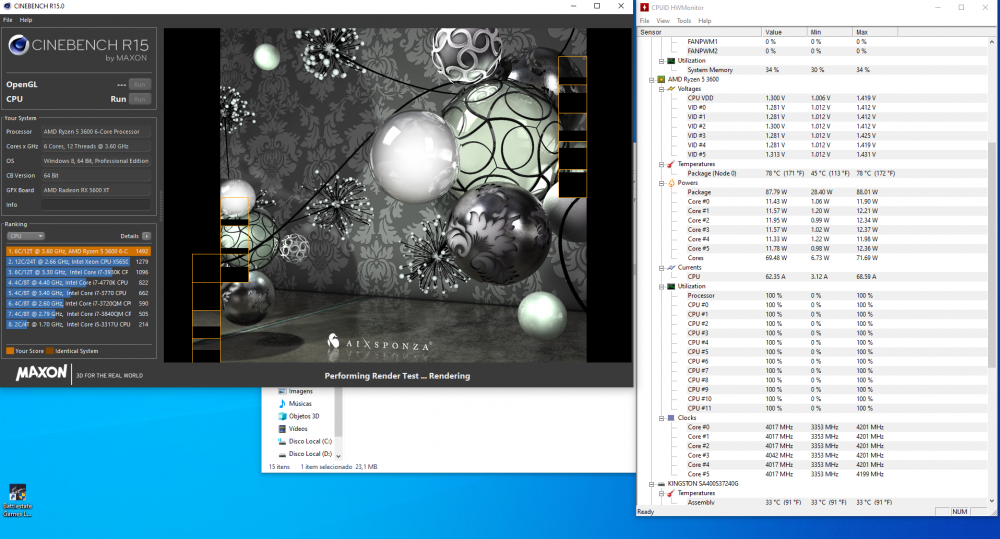
Task: Collapse the Powers section in HWMonitor
Action: pyautogui.click(x=661, y=183)
